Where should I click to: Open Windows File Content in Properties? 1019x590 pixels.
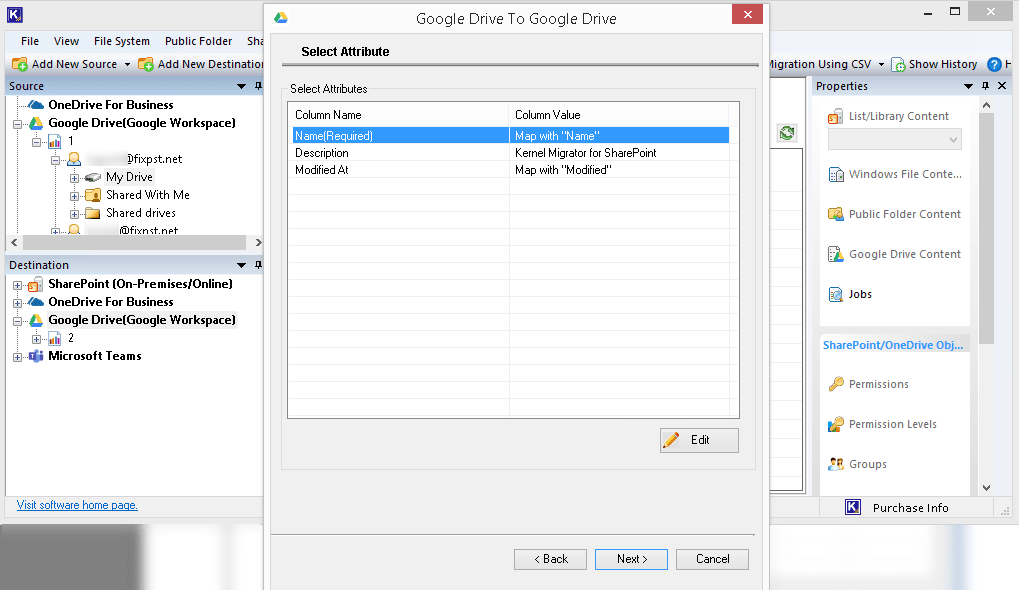(x=895, y=174)
